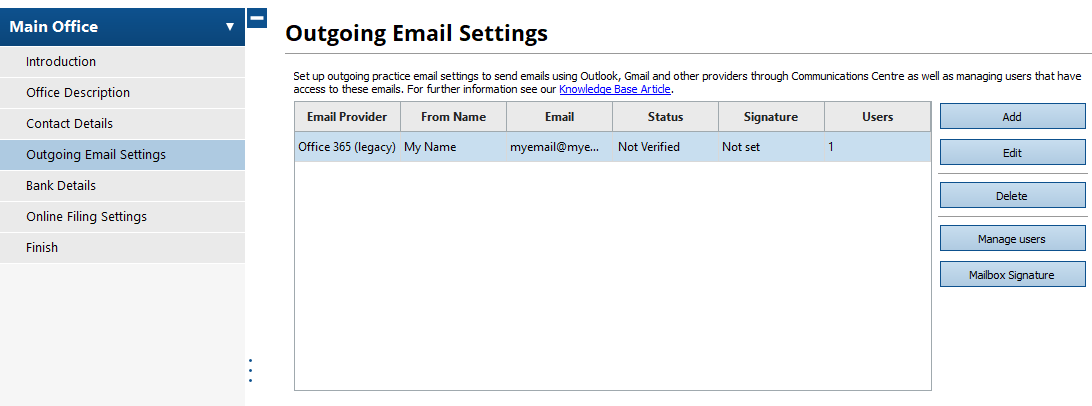1092x406 pixels.
Task: Click the vertical dots splitter handle
Action: tap(250, 370)
